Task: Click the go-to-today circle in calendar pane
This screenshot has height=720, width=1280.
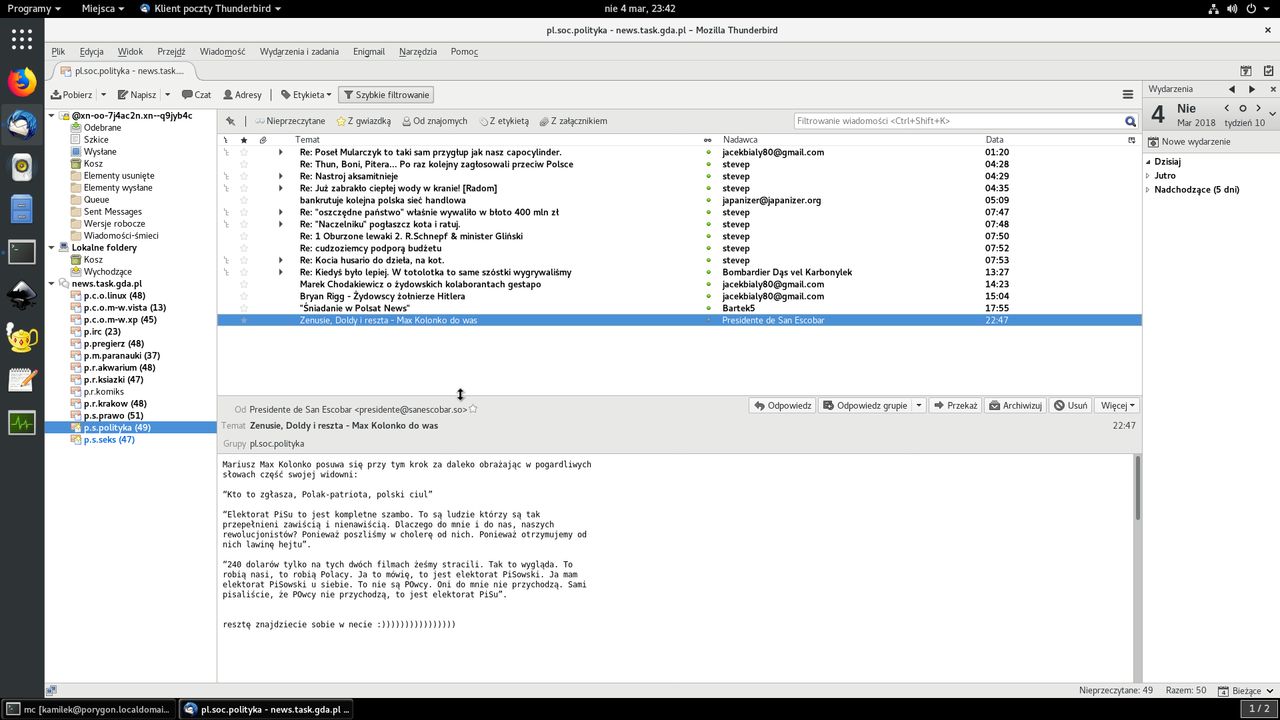Action: pos(1243,108)
